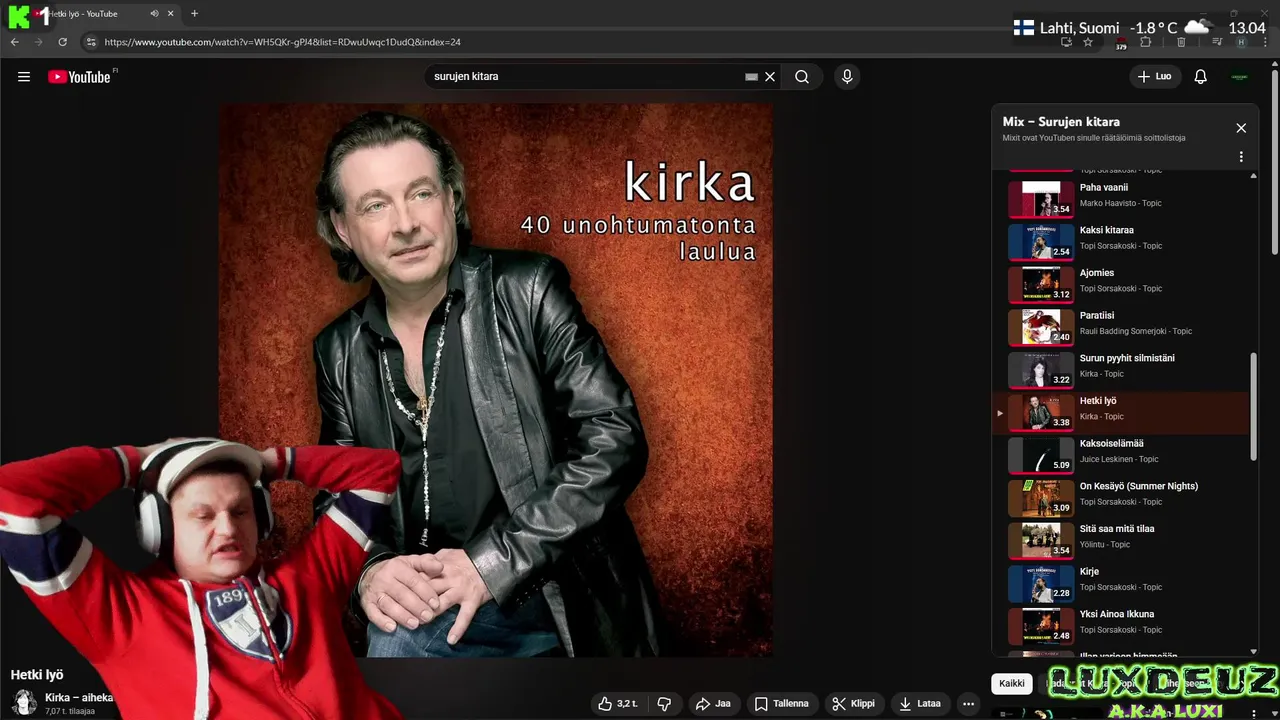
Task: Reload the page with refresh icon
Action: 62,42
